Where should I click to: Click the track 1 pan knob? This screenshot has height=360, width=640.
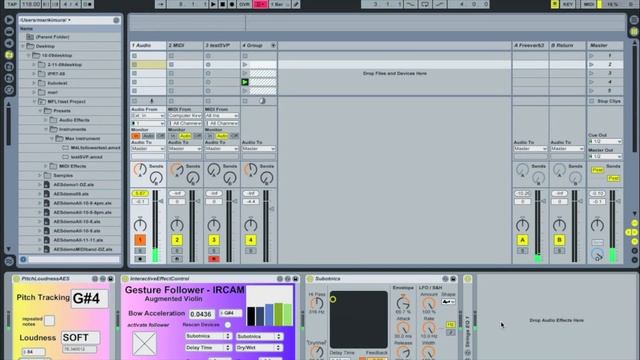(140, 225)
